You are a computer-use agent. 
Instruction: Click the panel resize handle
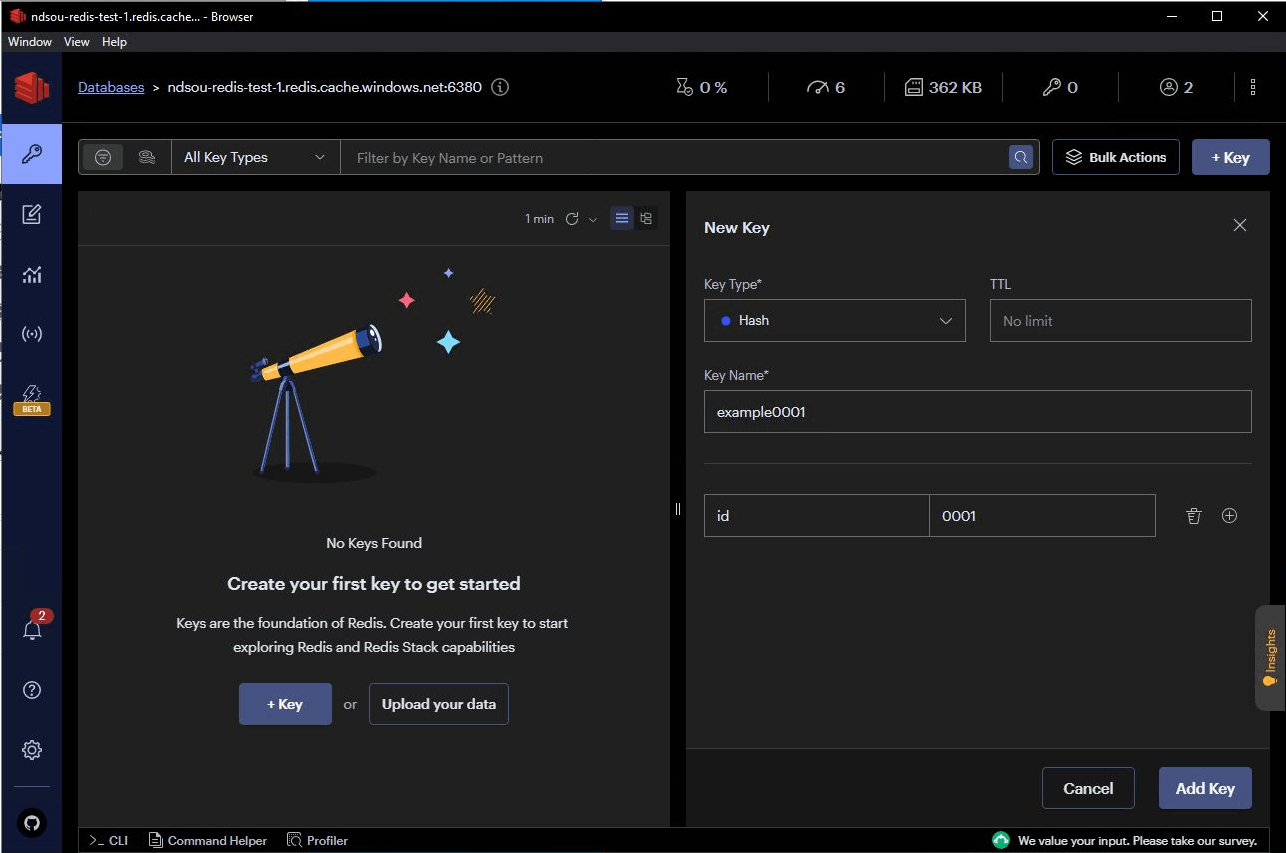tap(678, 508)
